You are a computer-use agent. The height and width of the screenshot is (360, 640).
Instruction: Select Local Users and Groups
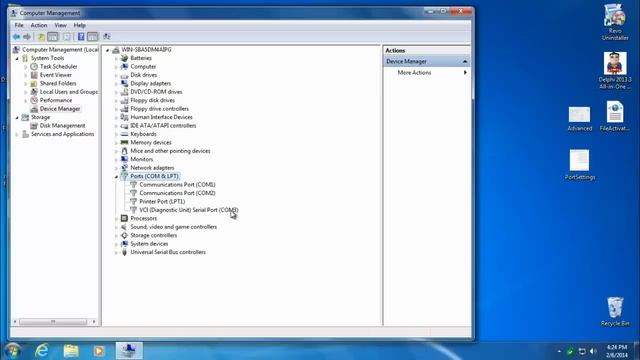(69, 92)
